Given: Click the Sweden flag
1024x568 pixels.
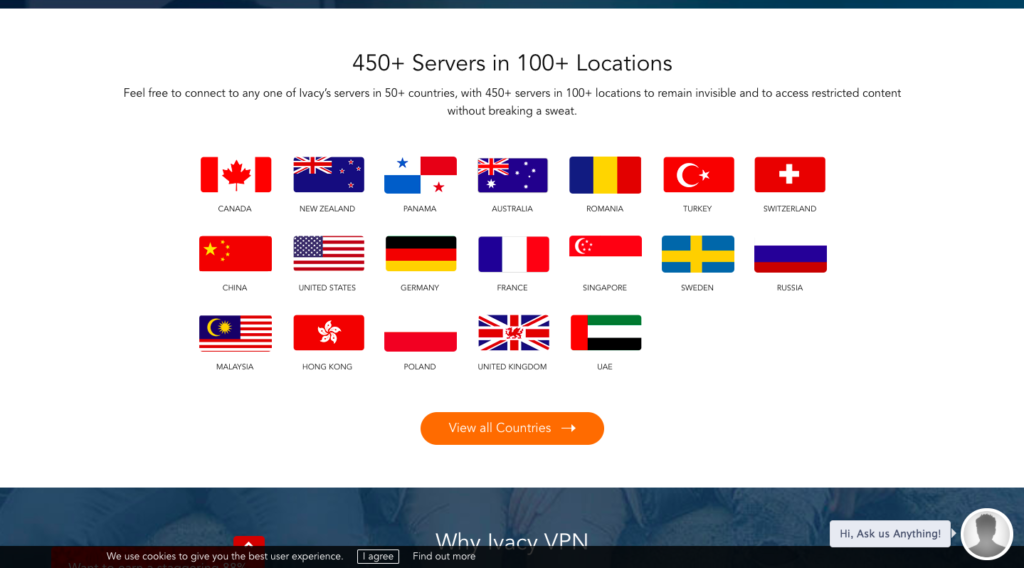Looking at the screenshot, I should [698, 253].
